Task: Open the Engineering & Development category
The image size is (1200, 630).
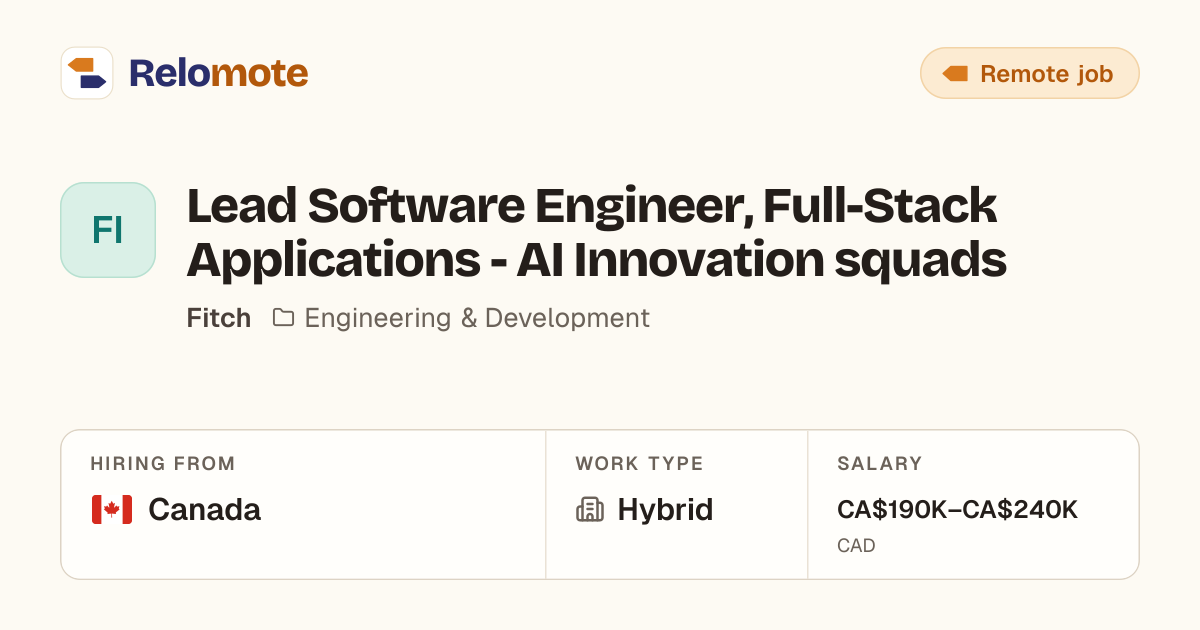Action: coord(477,318)
